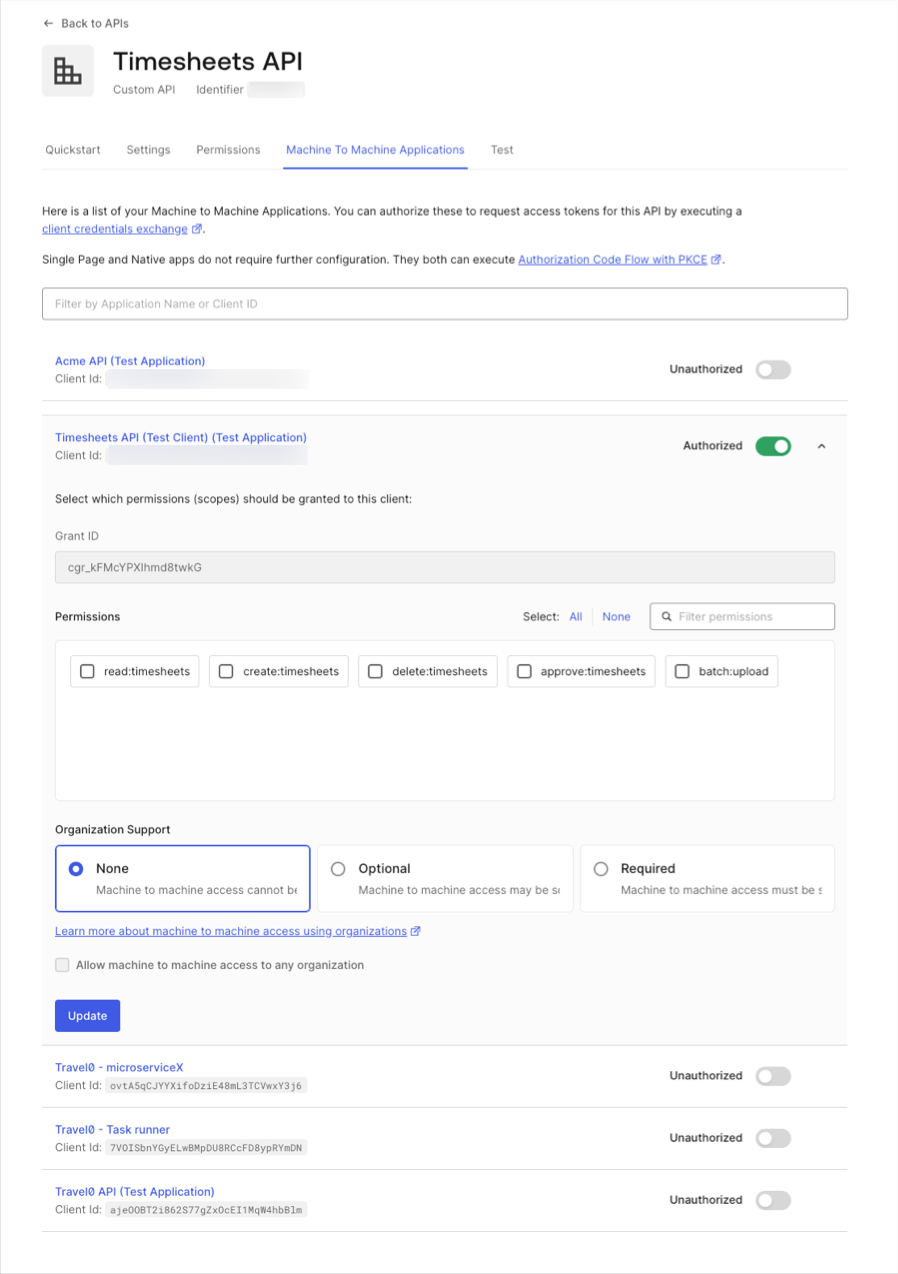Enable machine to machine access to any organization
This screenshot has width=898, height=1274.
pyautogui.click(x=62, y=965)
